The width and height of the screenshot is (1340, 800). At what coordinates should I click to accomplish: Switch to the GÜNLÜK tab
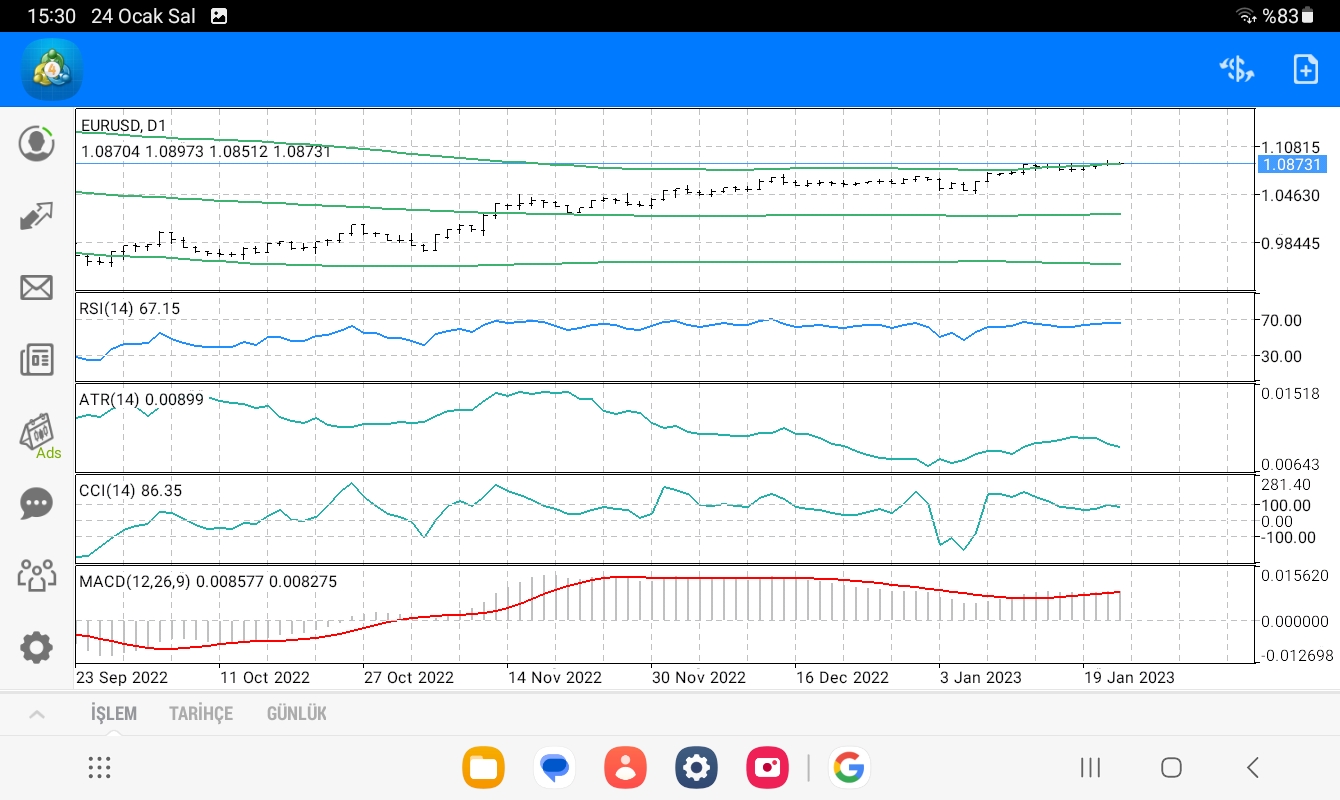(x=297, y=714)
